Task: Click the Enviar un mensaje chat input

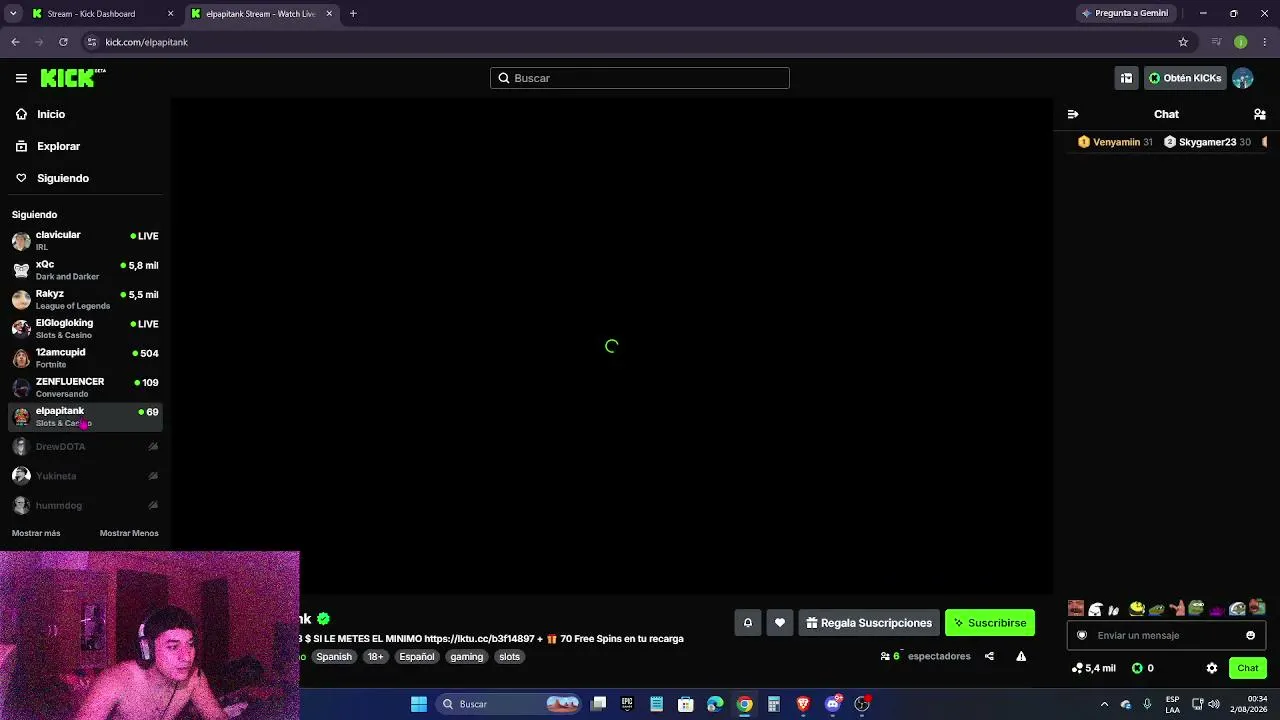Action: point(1165,635)
